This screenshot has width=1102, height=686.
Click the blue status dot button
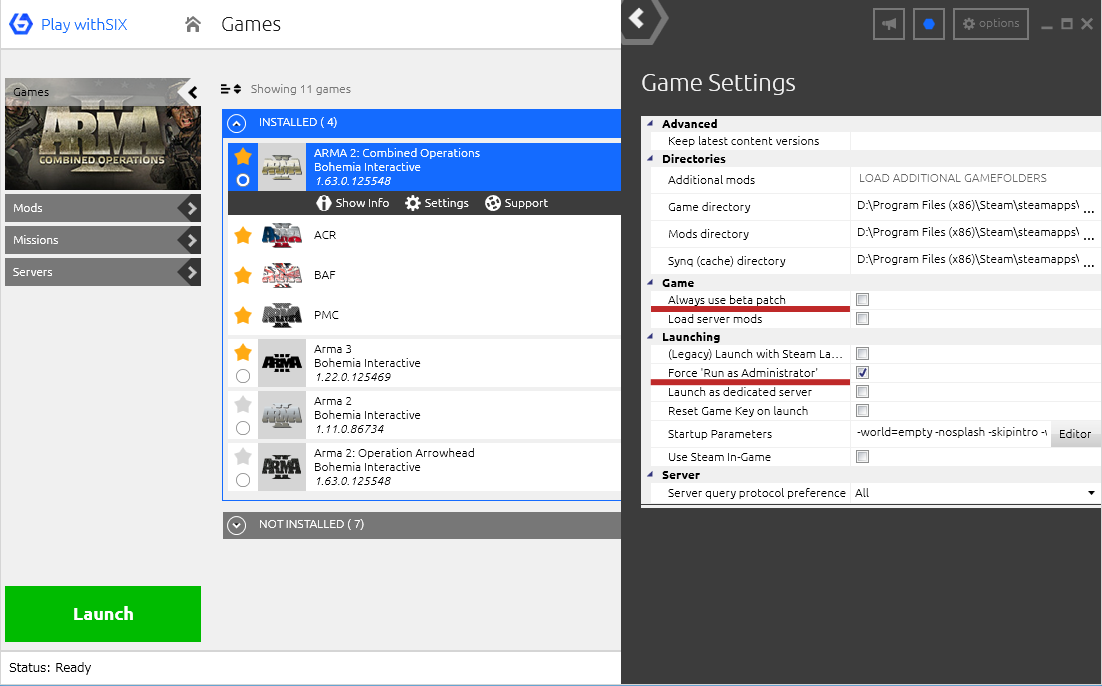click(928, 24)
